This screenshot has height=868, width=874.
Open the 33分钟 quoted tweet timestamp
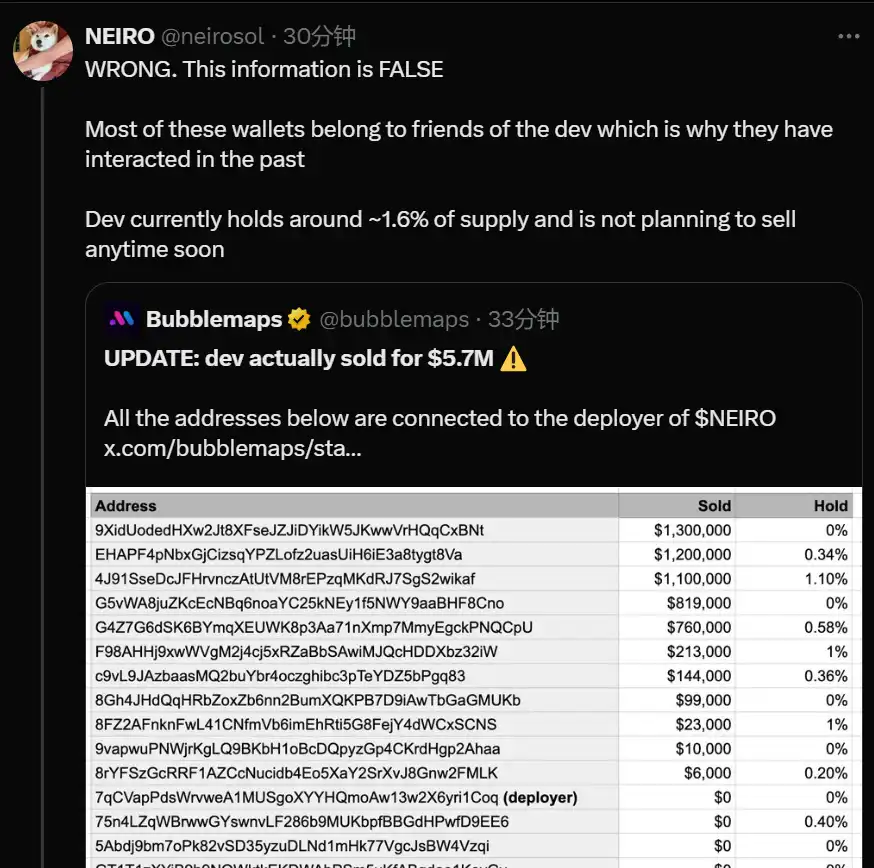click(523, 320)
